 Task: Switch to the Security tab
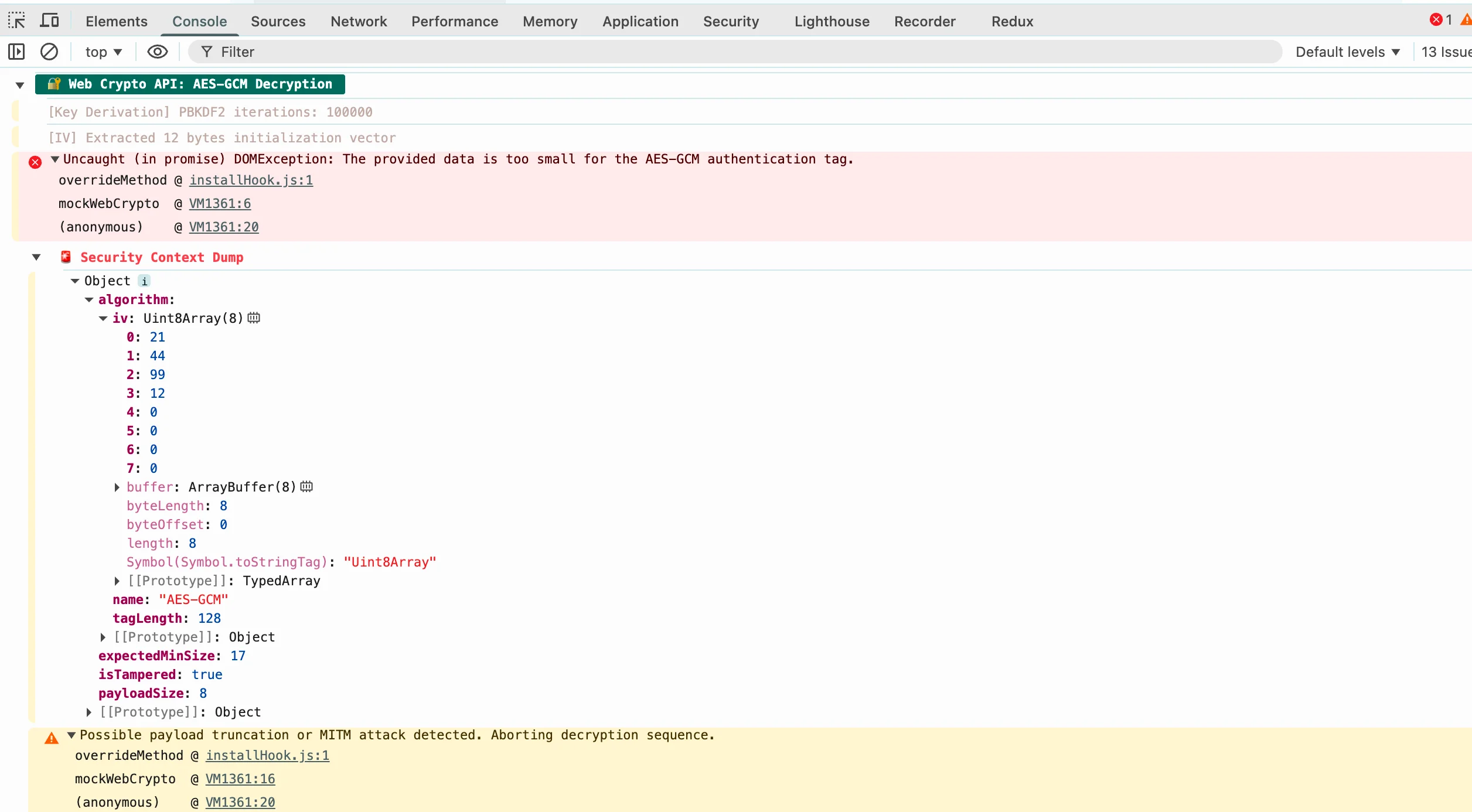(x=731, y=21)
